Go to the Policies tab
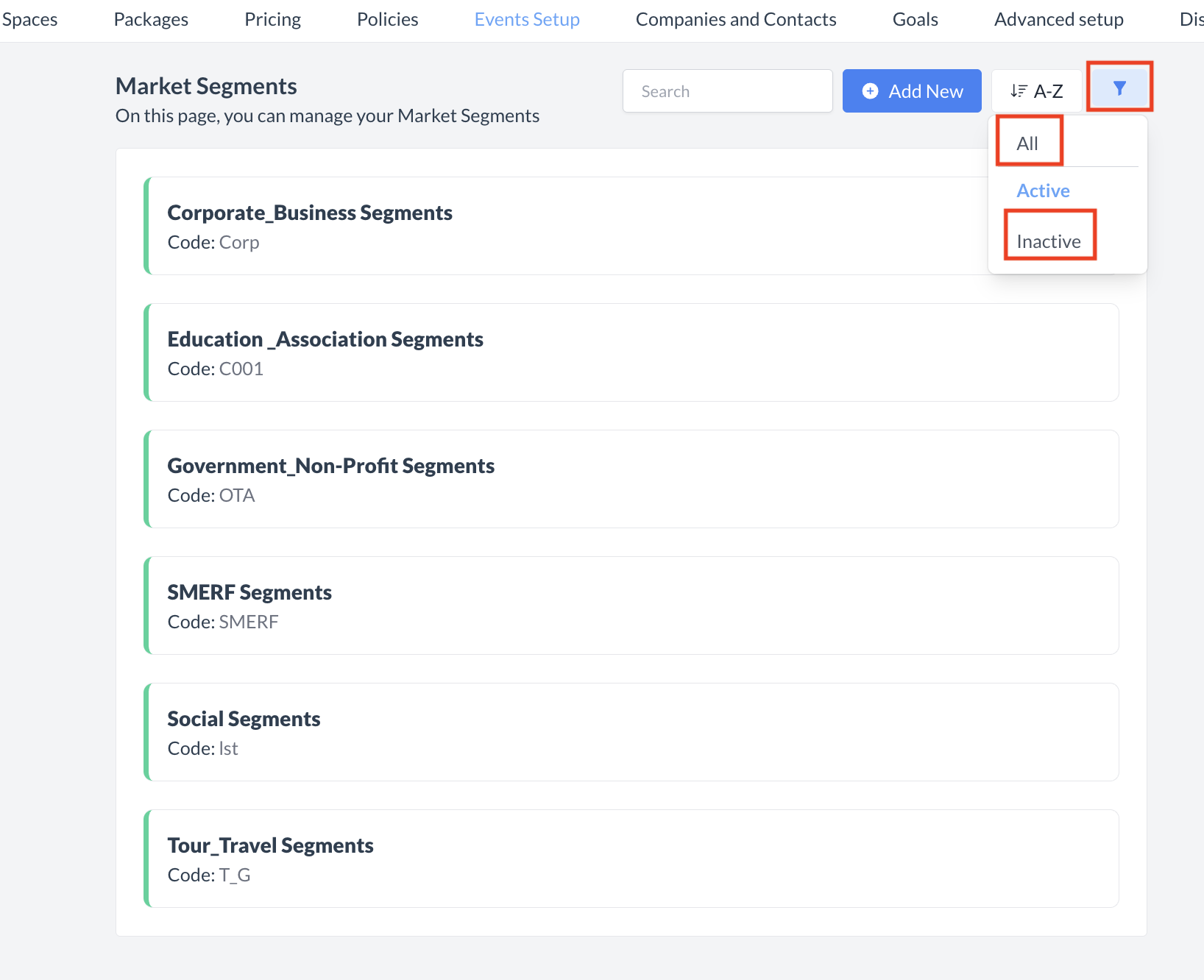Screen dimensions: 1204x980 pos(387,20)
